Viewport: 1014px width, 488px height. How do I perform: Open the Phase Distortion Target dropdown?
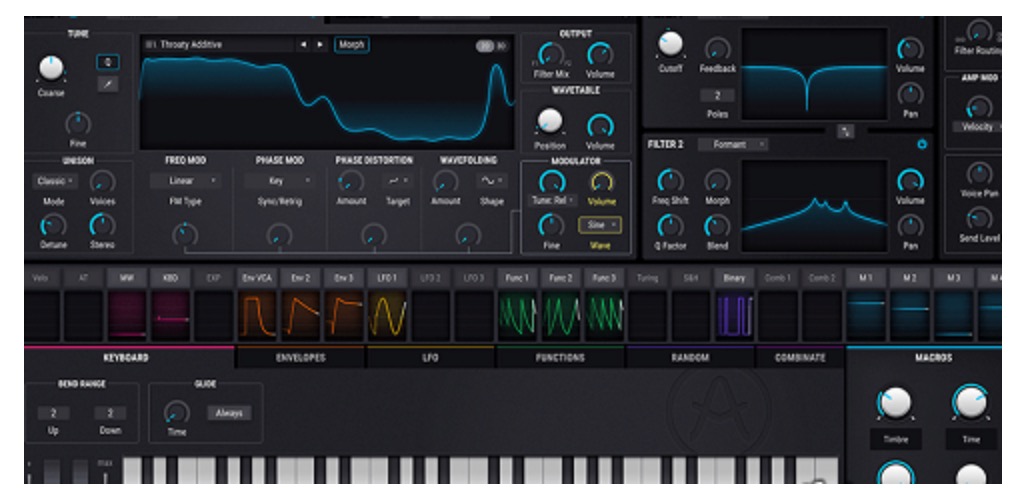pyautogui.click(x=397, y=181)
